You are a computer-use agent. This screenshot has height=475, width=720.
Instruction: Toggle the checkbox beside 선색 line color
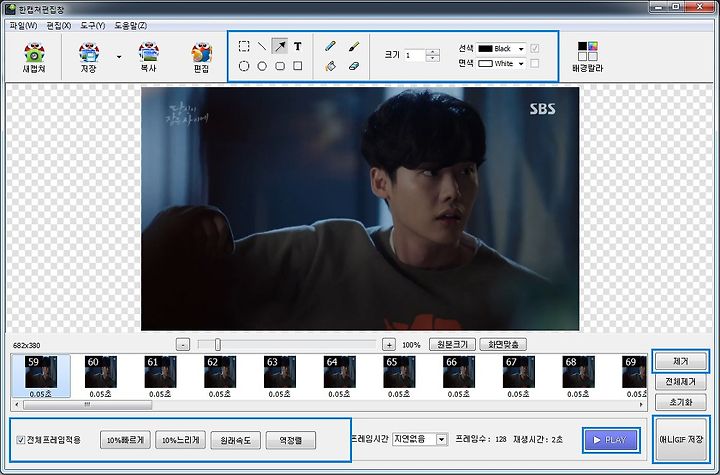point(534,48)
